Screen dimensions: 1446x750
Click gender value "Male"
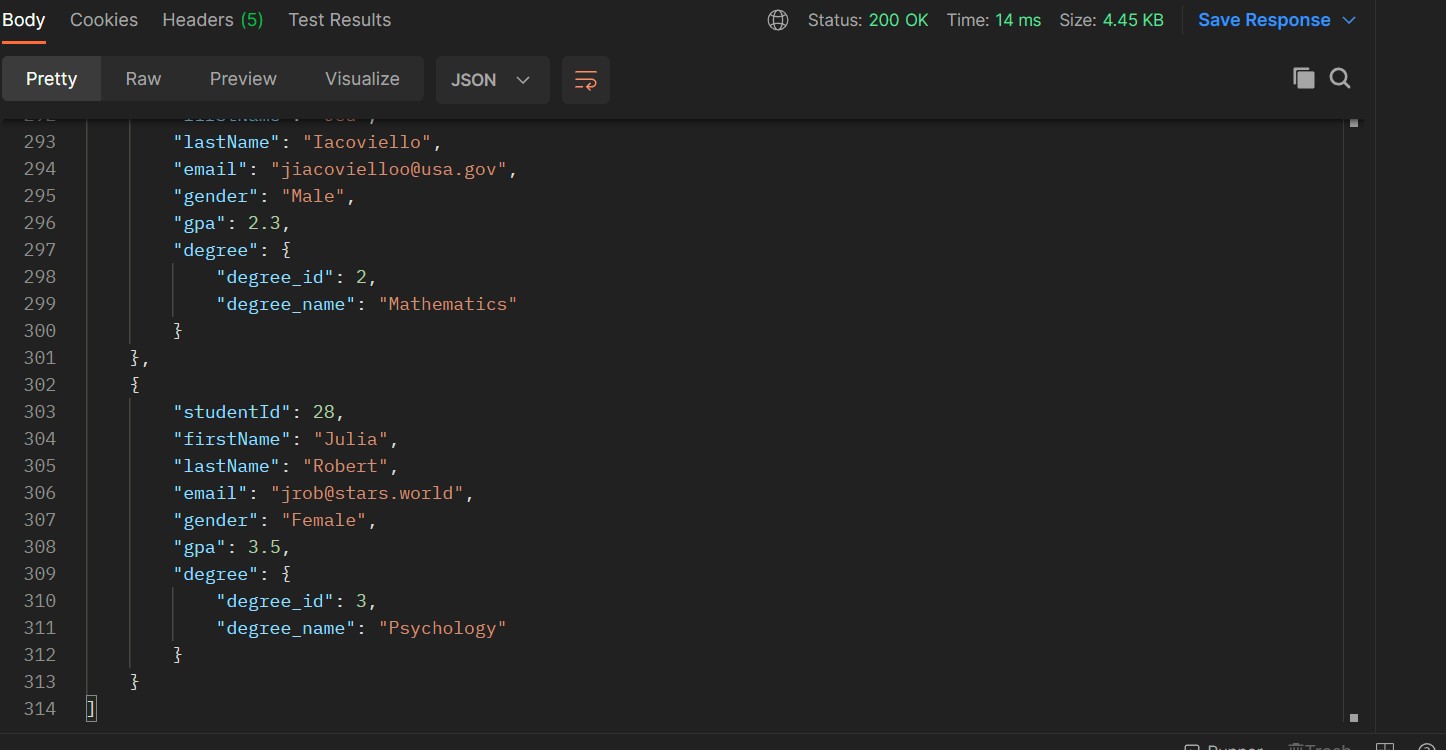tap(313, 196)
